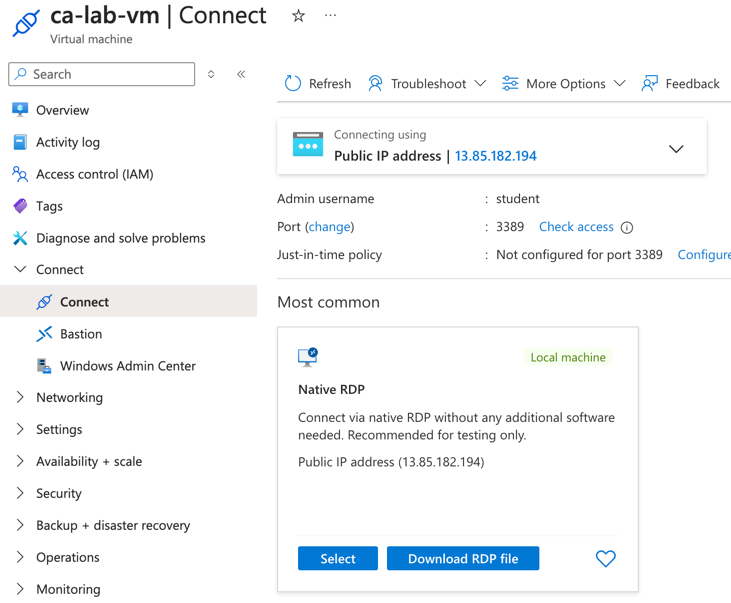Click the favorite star icon beside title
This screenshot has width=731, height=603.
pyautogui.click(x=298, y=16)
